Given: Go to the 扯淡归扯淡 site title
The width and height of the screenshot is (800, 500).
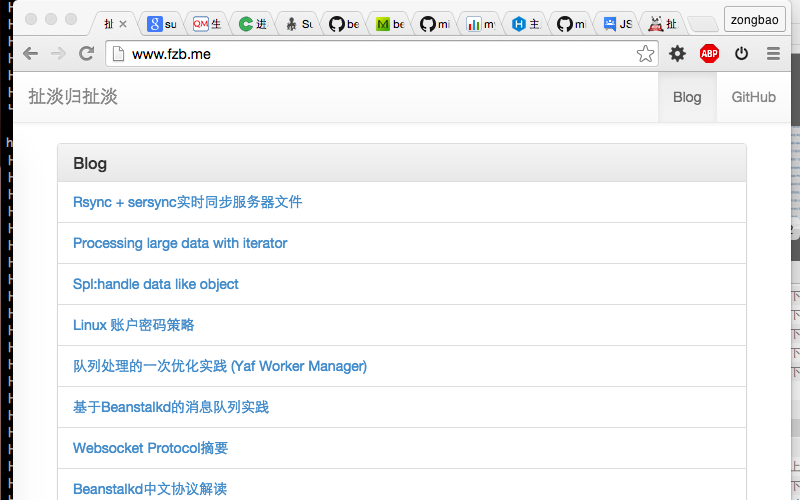Looking at the screenshot, I should coord(73,97).
